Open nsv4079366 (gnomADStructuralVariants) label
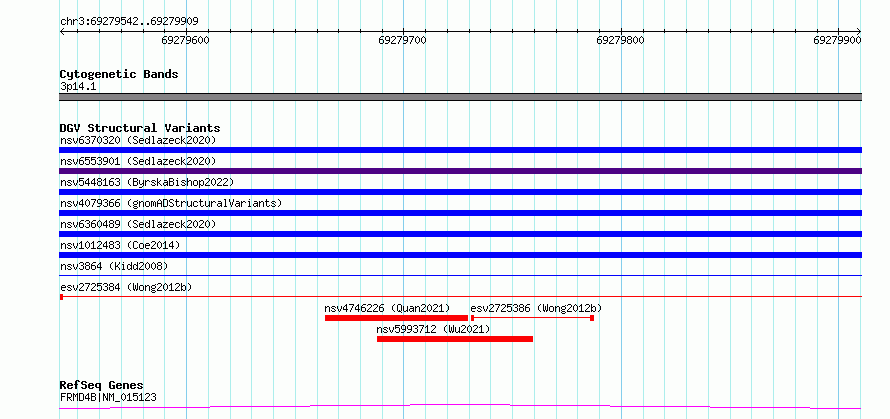890x419 pixels. (x=171, y=203)
